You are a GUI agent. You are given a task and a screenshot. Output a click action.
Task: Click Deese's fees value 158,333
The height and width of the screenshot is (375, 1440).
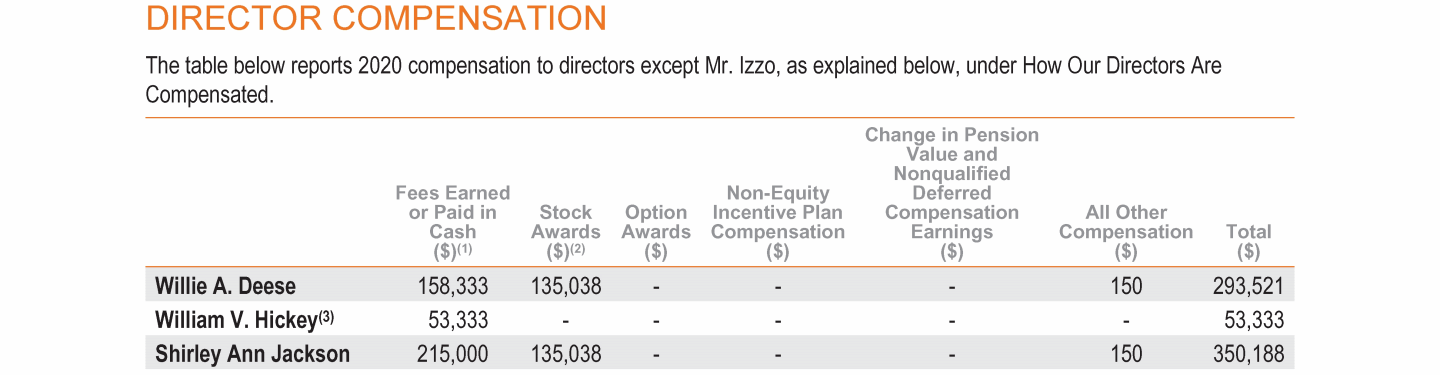452,286
